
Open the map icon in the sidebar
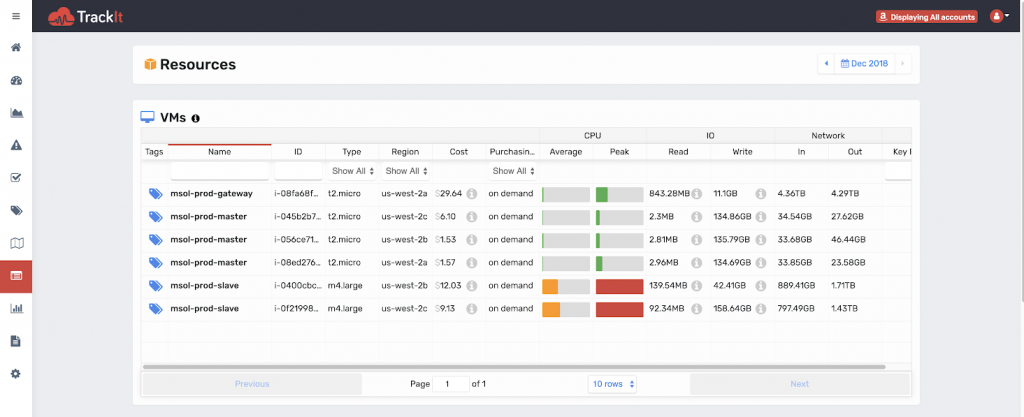15,242
